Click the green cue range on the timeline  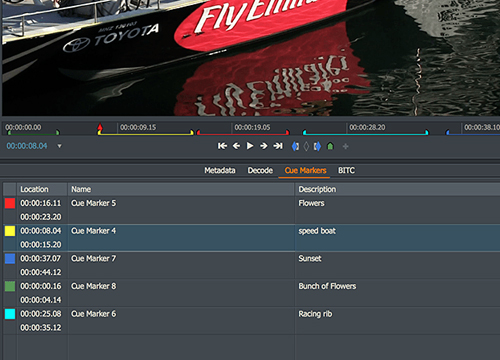(x=33, y=134)
